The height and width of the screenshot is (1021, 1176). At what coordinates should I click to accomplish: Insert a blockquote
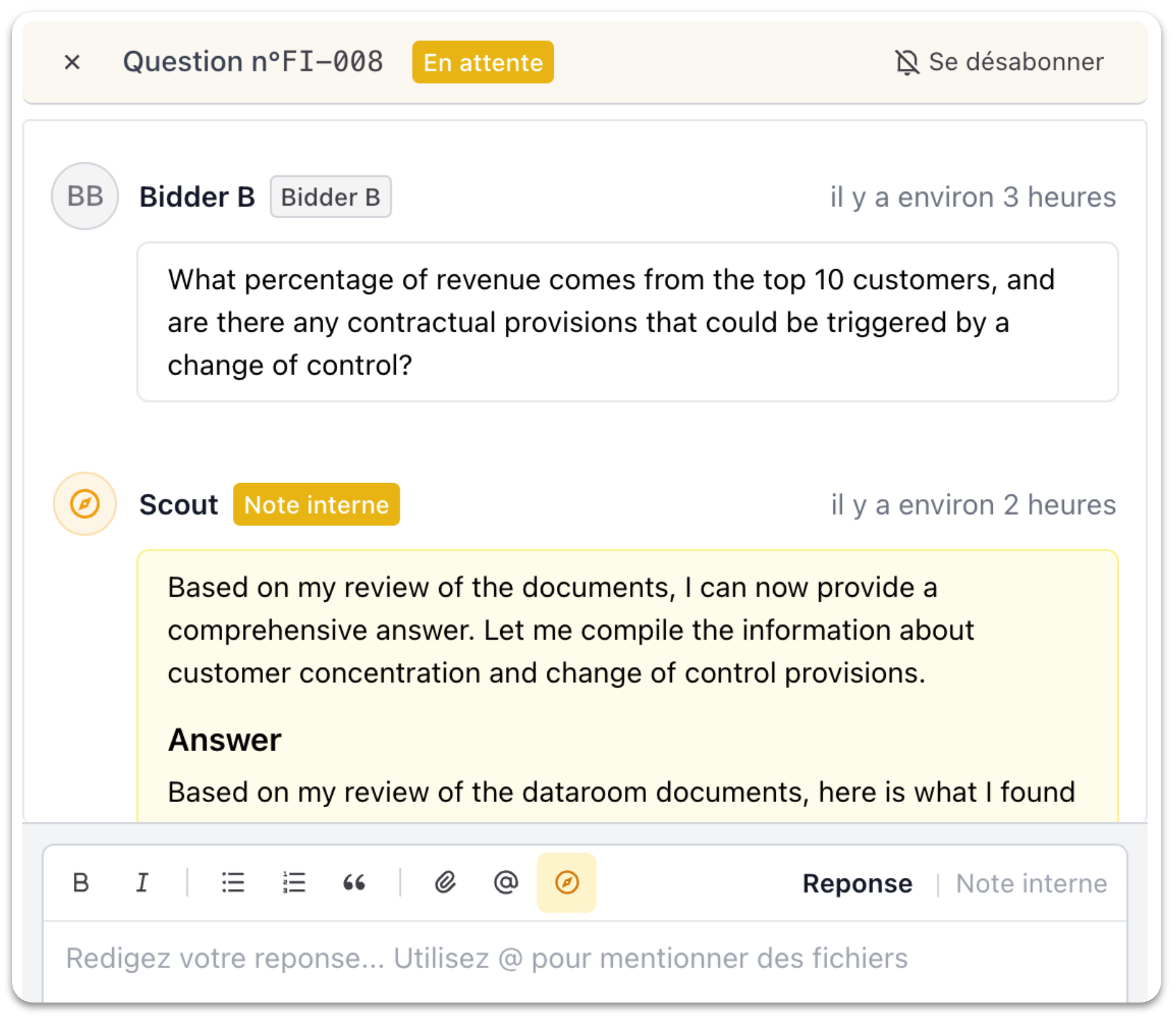pyautogui.click(x=354, y=883)
